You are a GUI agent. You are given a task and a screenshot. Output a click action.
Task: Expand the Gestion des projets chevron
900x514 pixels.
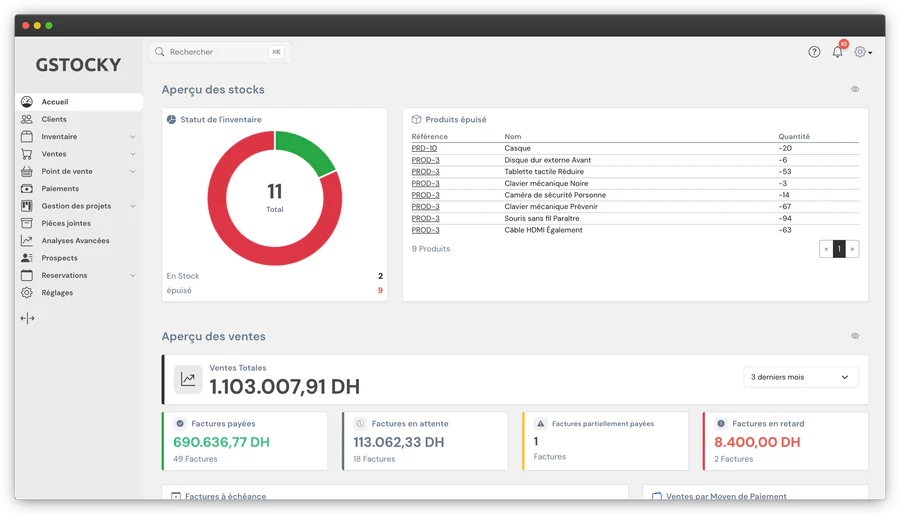[133, 206]
